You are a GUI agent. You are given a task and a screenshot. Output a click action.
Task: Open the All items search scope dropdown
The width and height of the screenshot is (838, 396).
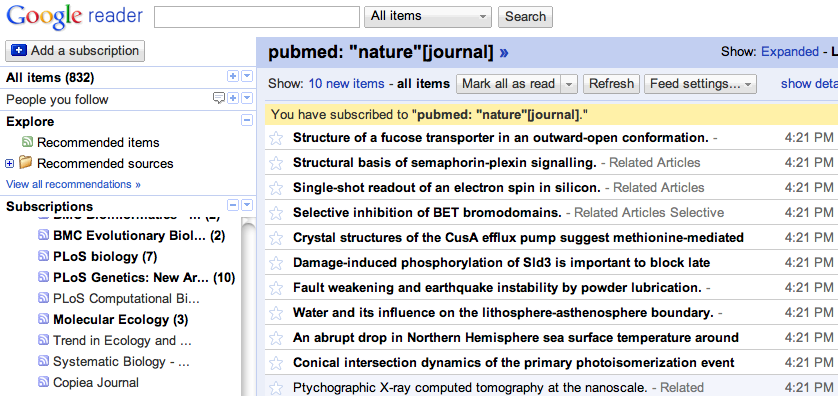coord(428,17)
